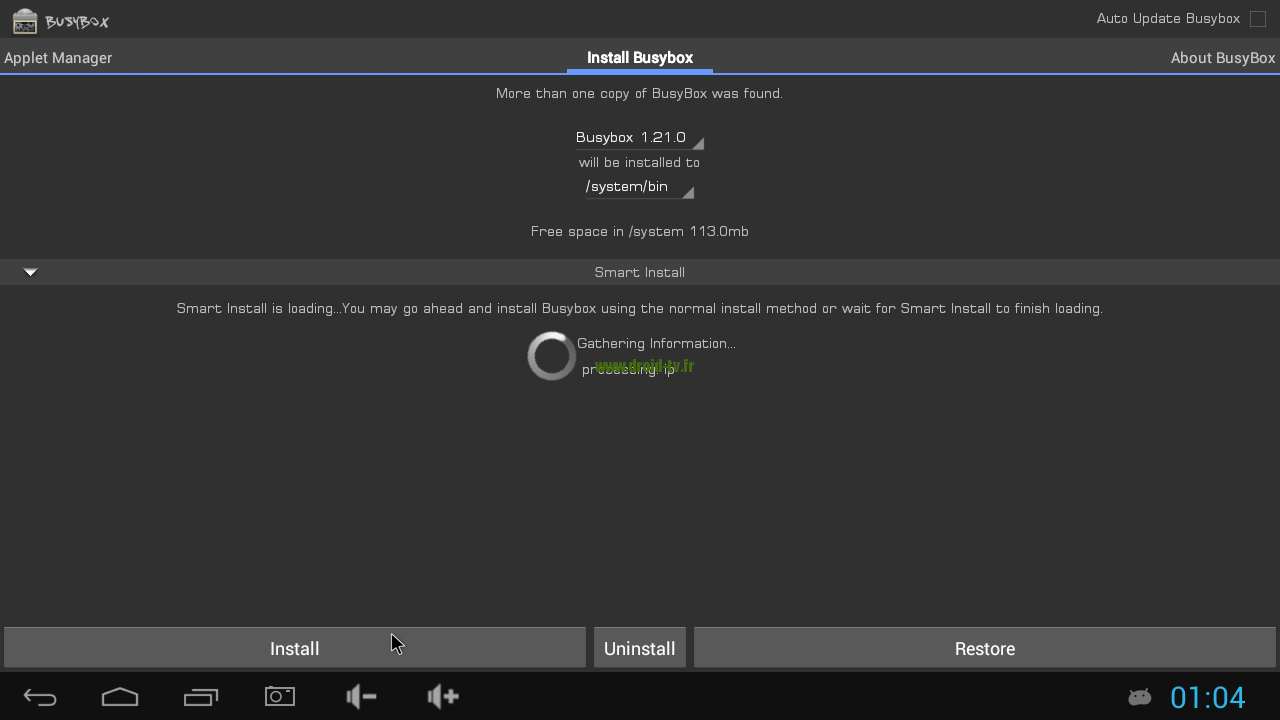This screenshot has height=720, width=1280.
Task: Tap the Android debug notification icon
Action: 1139,697
